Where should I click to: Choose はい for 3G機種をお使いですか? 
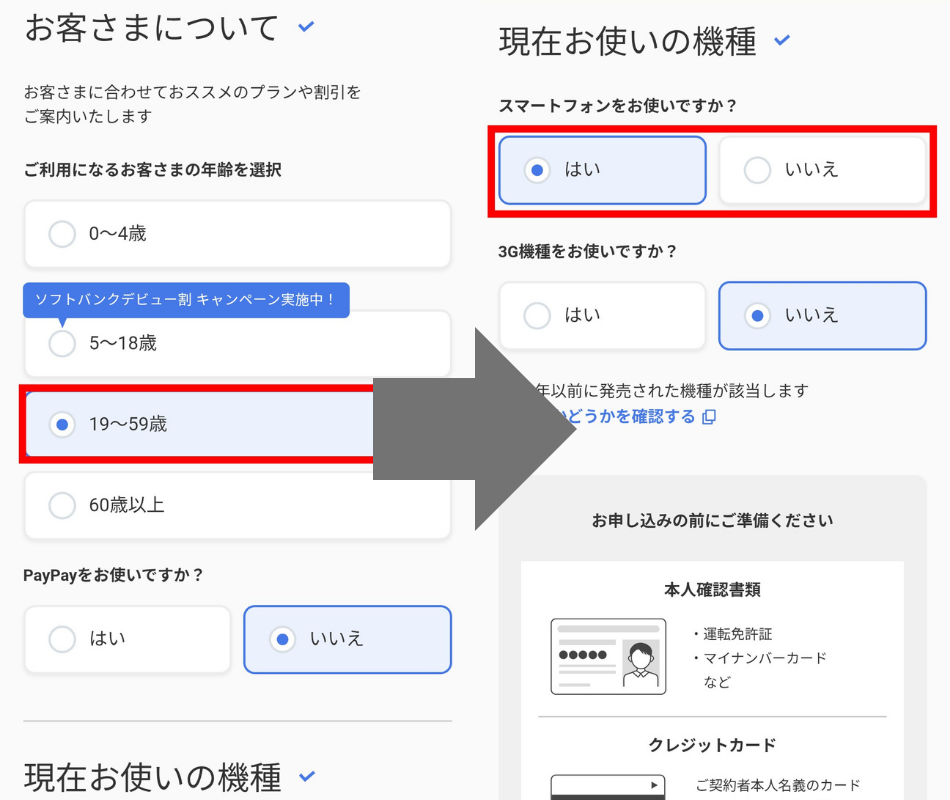pyautogui.click(x=602, y=316)
